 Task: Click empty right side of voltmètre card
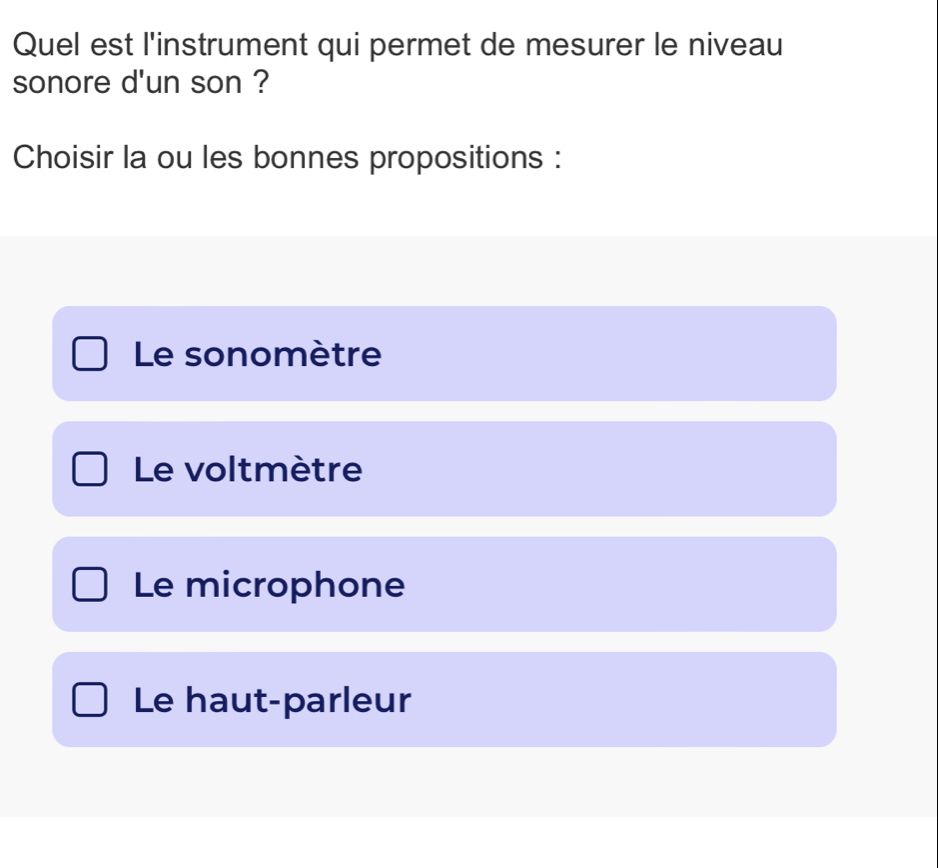pos(650,469)
